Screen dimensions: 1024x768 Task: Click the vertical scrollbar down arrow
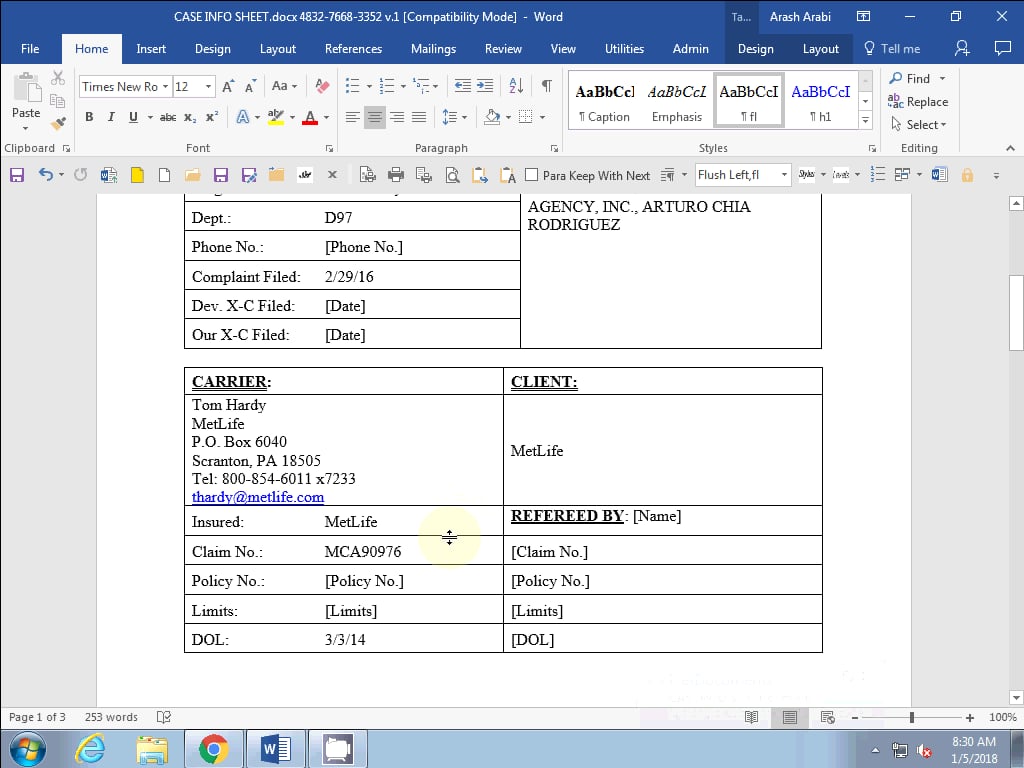pos(1016,698)
